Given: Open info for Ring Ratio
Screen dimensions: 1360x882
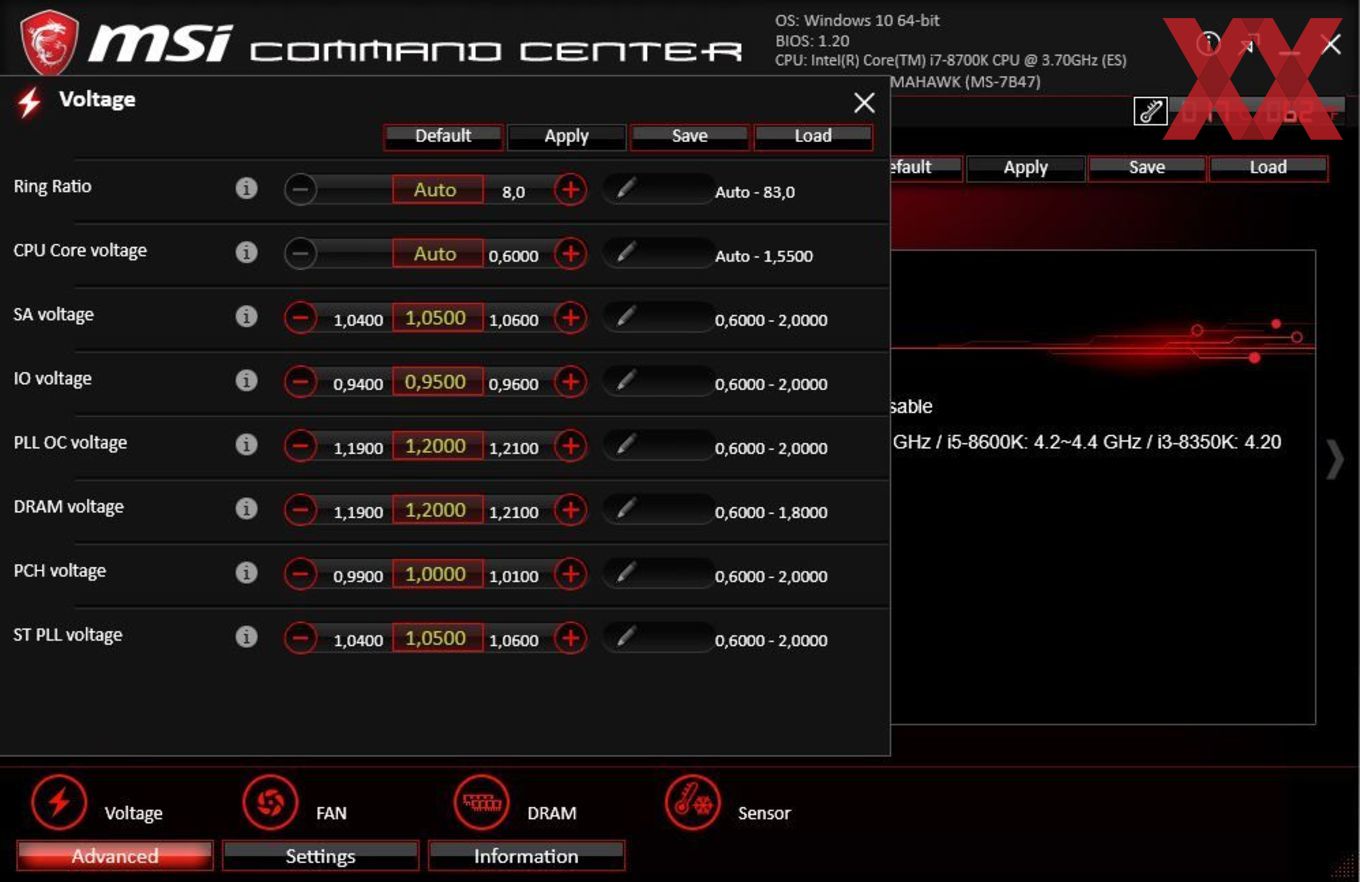Looking at the screenshot, I should click(246, 188).
